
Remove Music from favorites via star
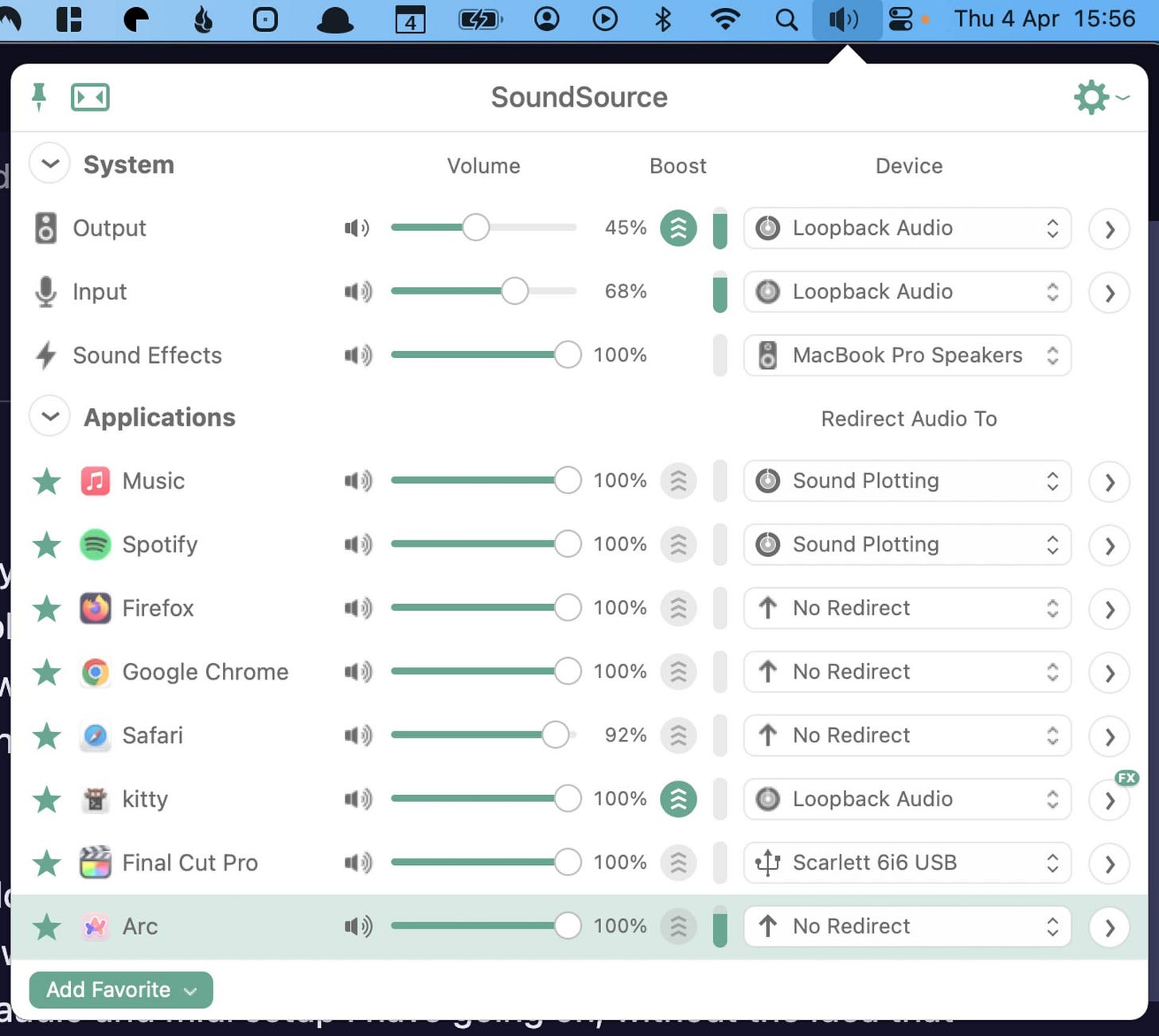(x=47, y=481)
